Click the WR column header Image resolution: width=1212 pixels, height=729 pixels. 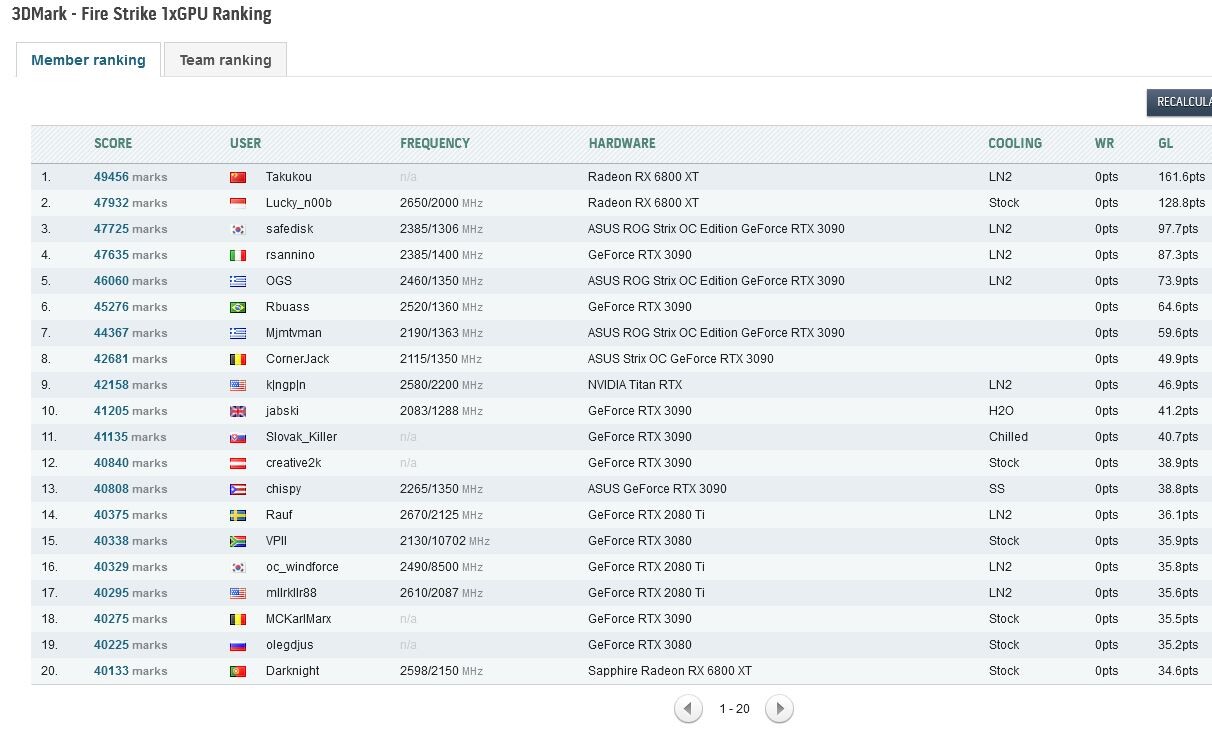click(1104, 143)
